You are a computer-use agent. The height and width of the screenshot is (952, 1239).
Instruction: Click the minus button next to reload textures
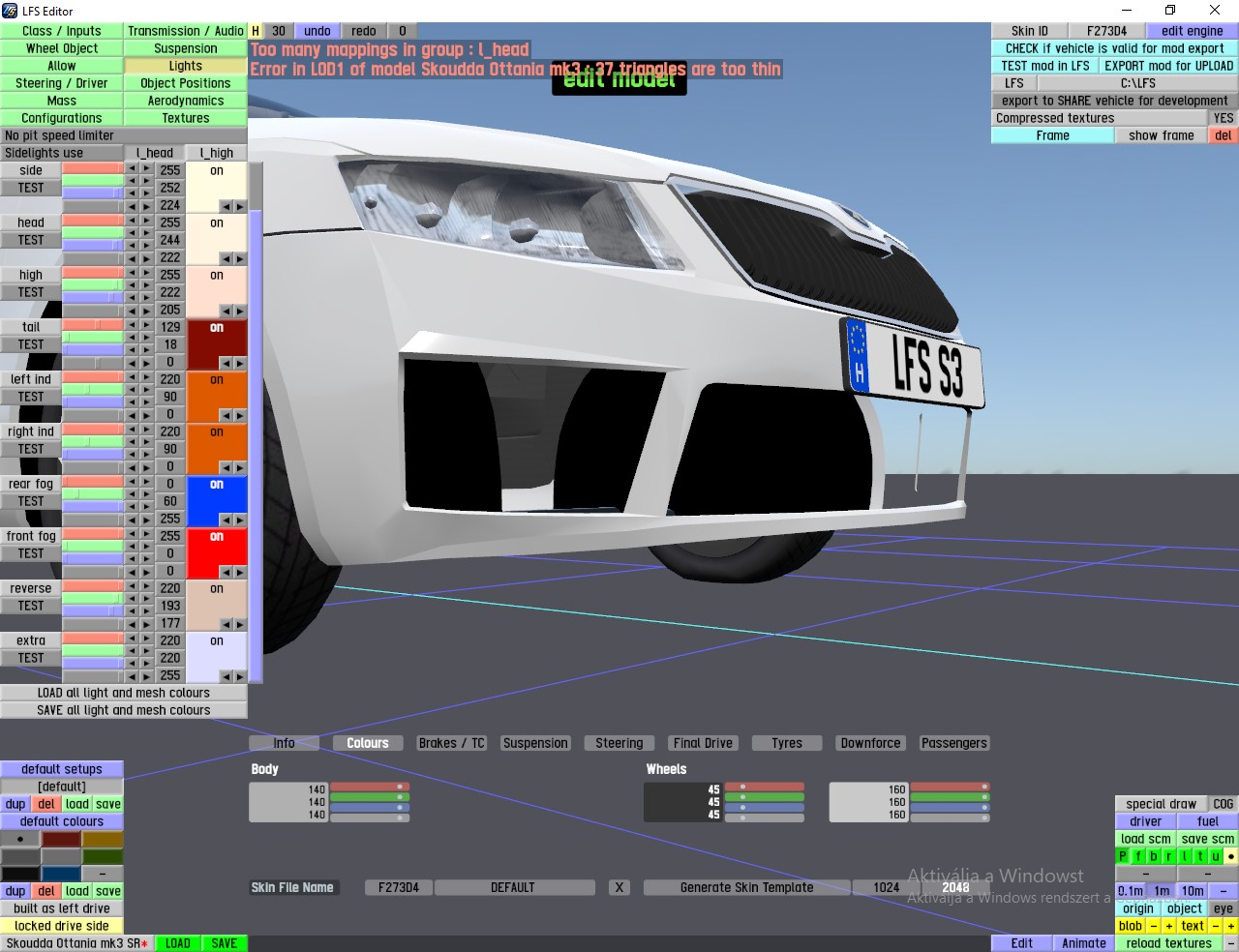click(x=1231, y=943)
